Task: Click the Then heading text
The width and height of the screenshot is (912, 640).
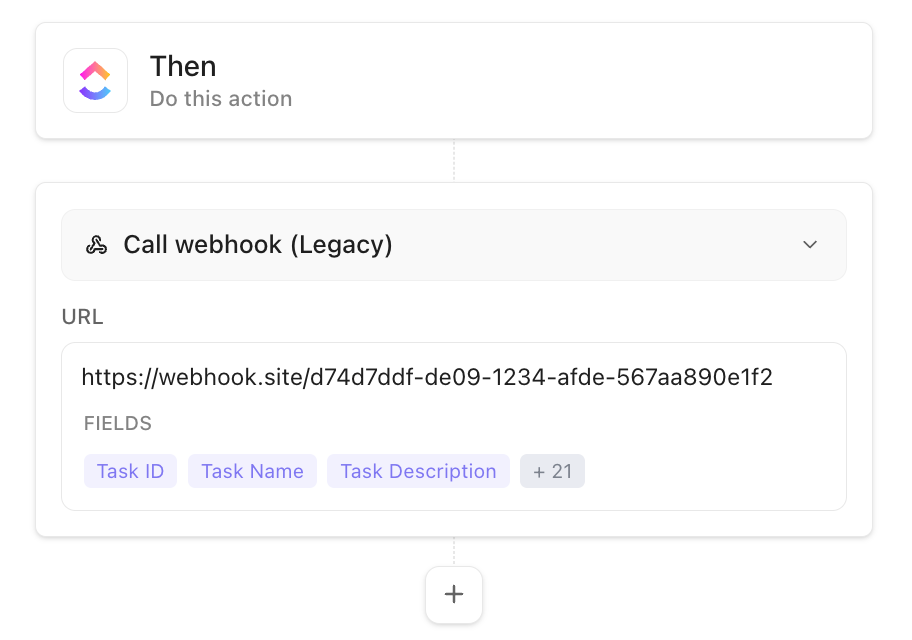Action: click(x=183, y=66)
